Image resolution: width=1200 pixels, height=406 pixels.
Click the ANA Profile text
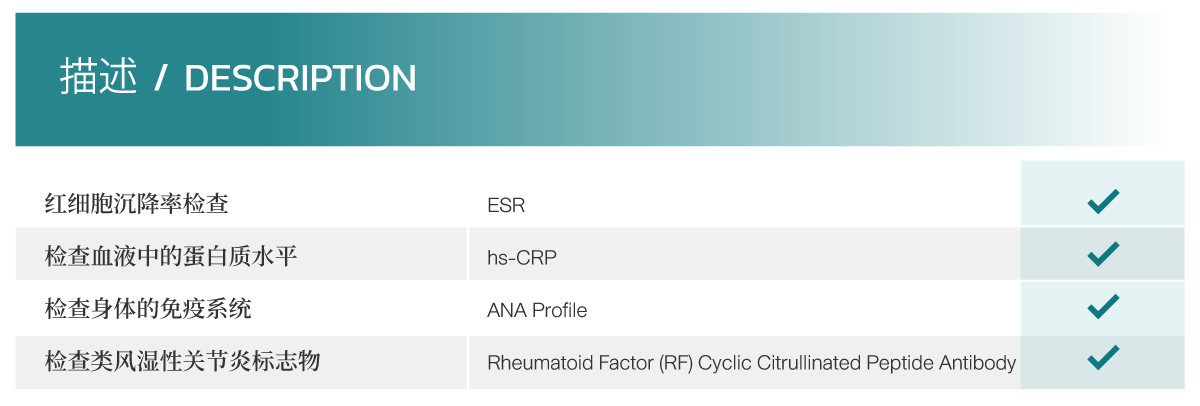click(x=537, y=310)
